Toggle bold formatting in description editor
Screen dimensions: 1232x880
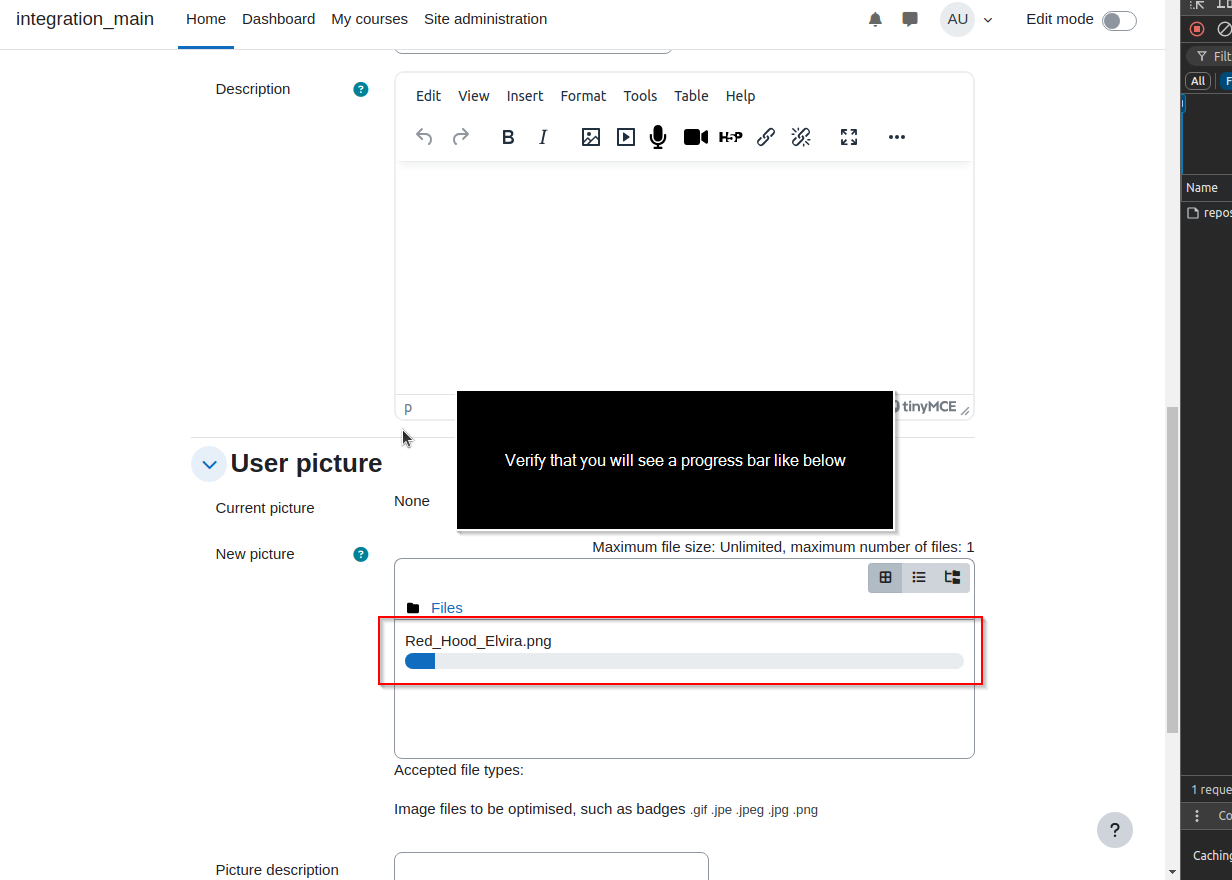pos(508,137)
